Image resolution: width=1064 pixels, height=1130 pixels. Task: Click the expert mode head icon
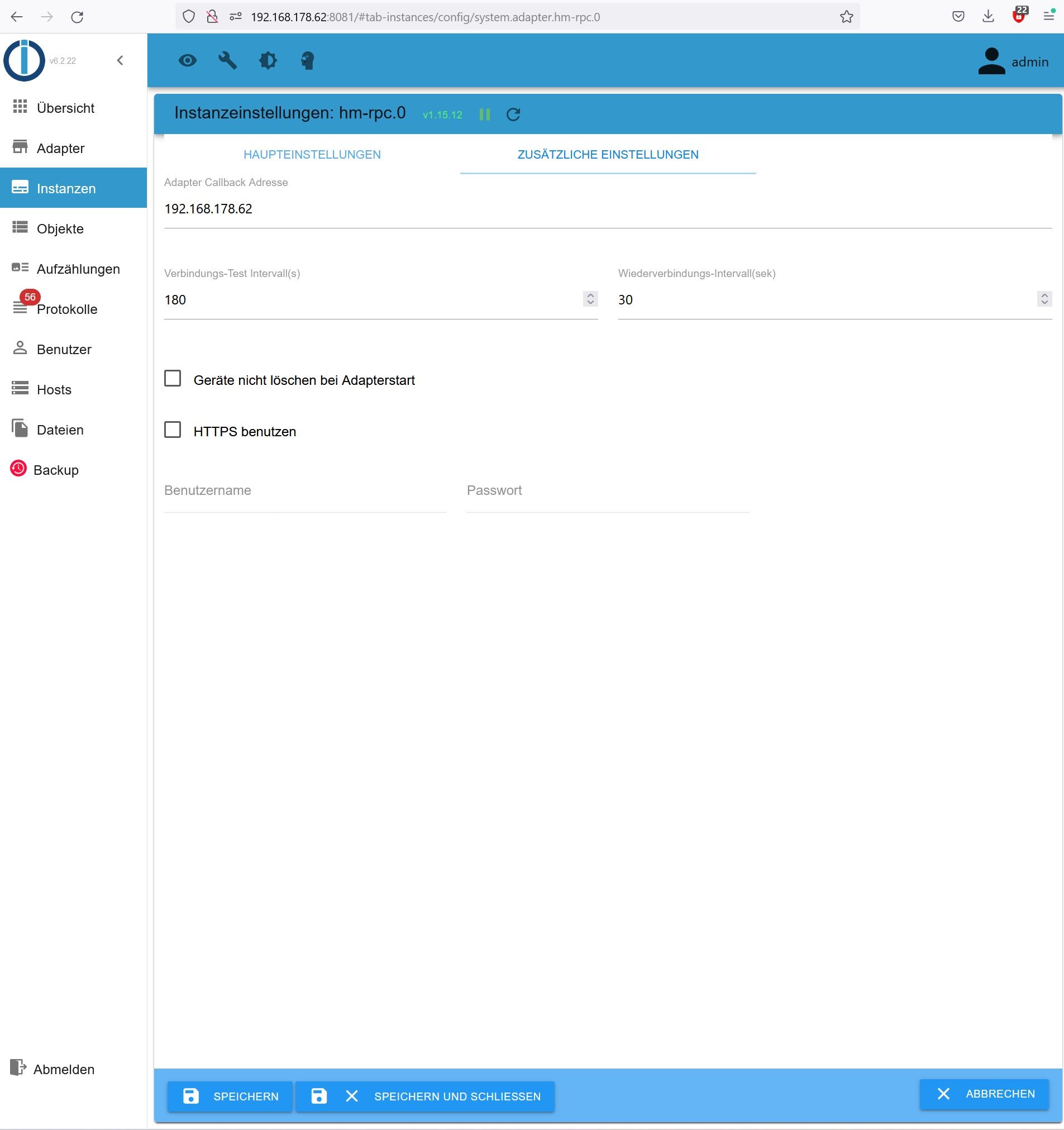(308, 60)
